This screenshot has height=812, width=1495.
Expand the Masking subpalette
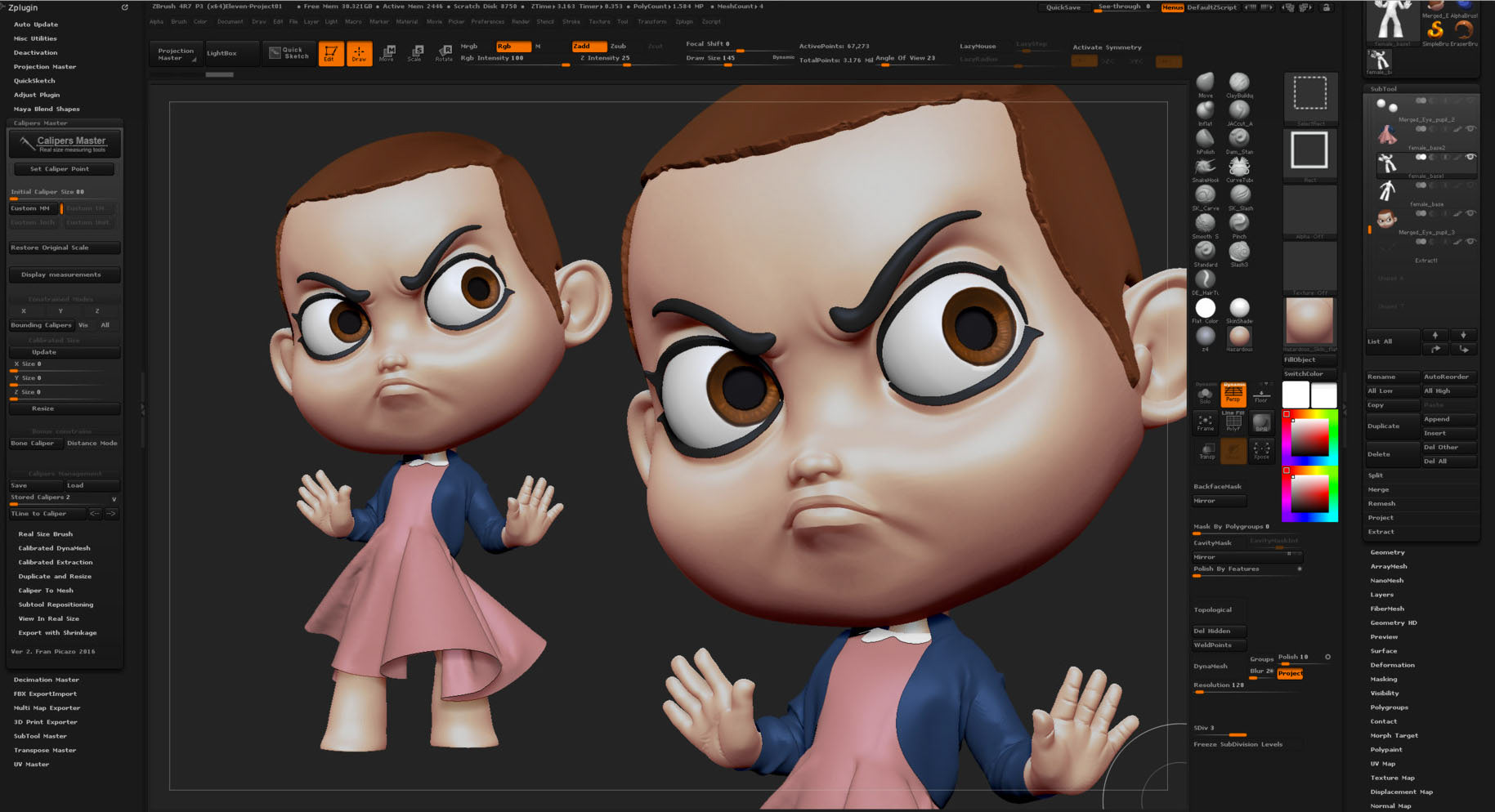point(1384,679)
